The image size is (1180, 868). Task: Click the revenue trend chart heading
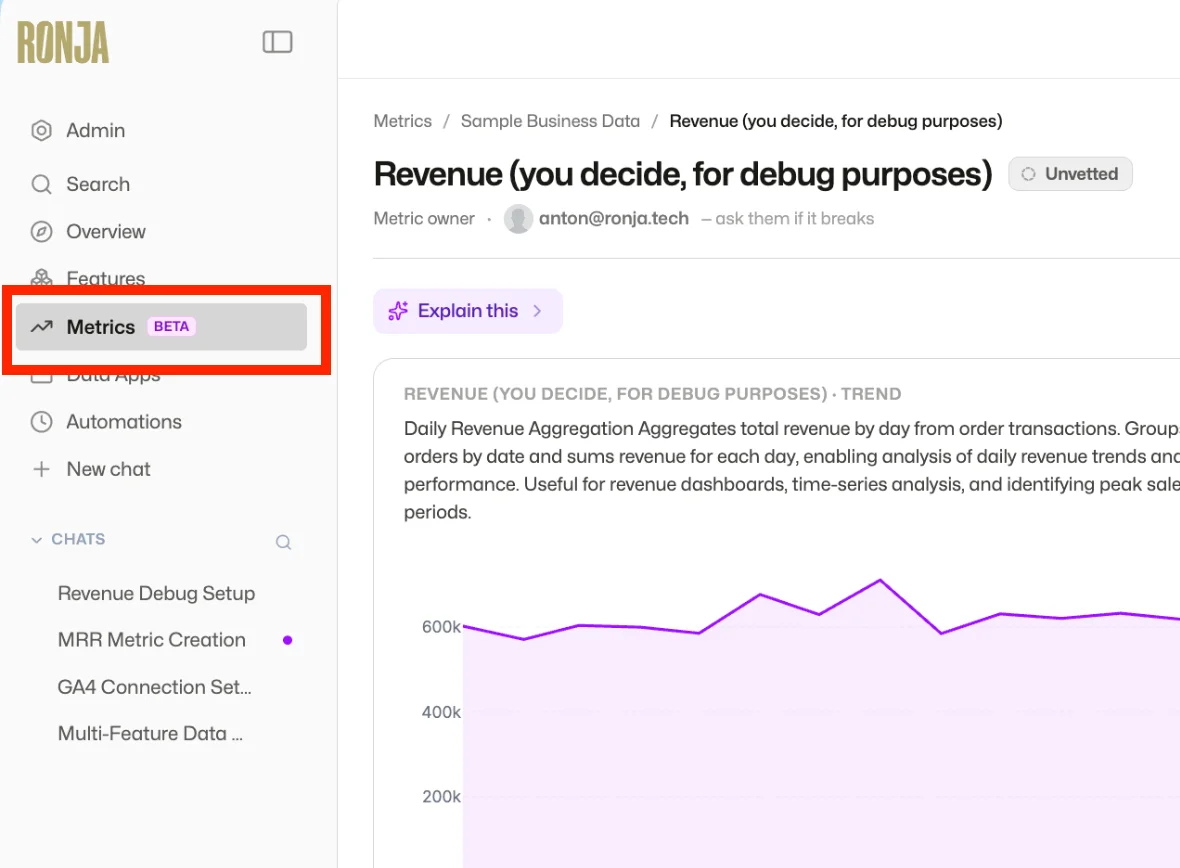652,394
